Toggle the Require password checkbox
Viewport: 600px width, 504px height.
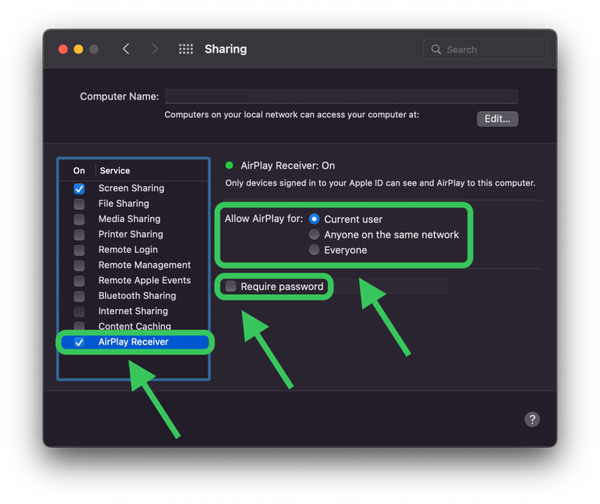231,287
